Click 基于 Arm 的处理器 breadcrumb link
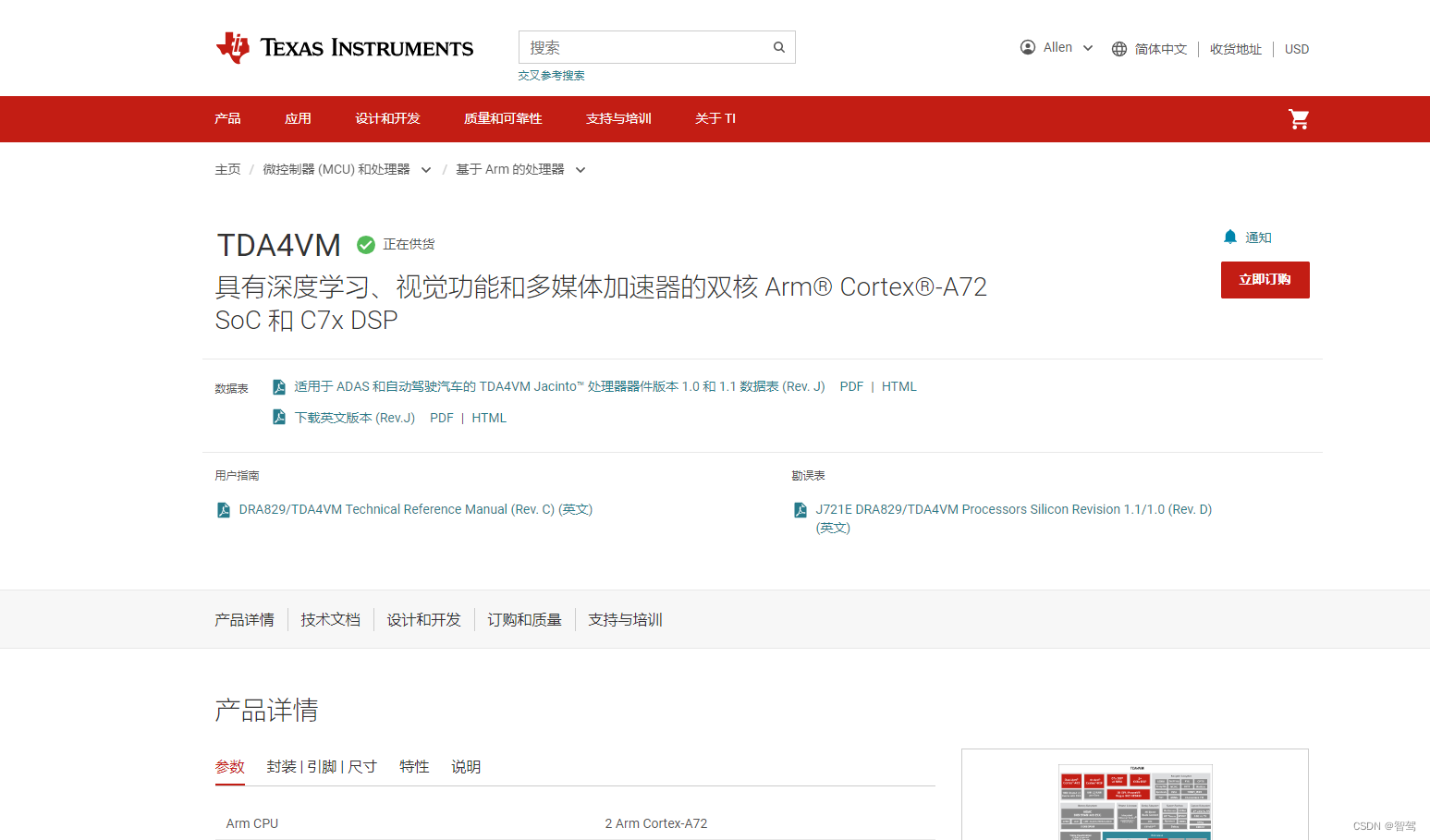The height and width of the screenshot is (840, 1430). pyautogui.click(x=510, y=170)
